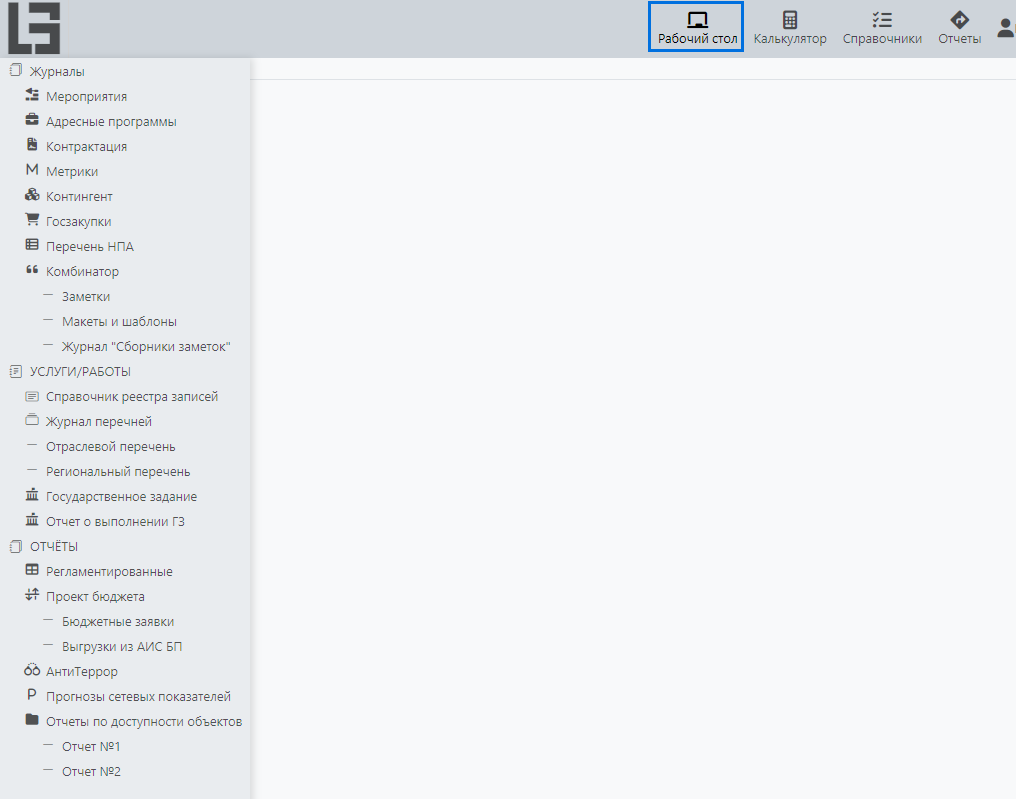Click the shopping cart Госзакупки icon
The height and width of the screenshot is (799, 1016).
32,221
